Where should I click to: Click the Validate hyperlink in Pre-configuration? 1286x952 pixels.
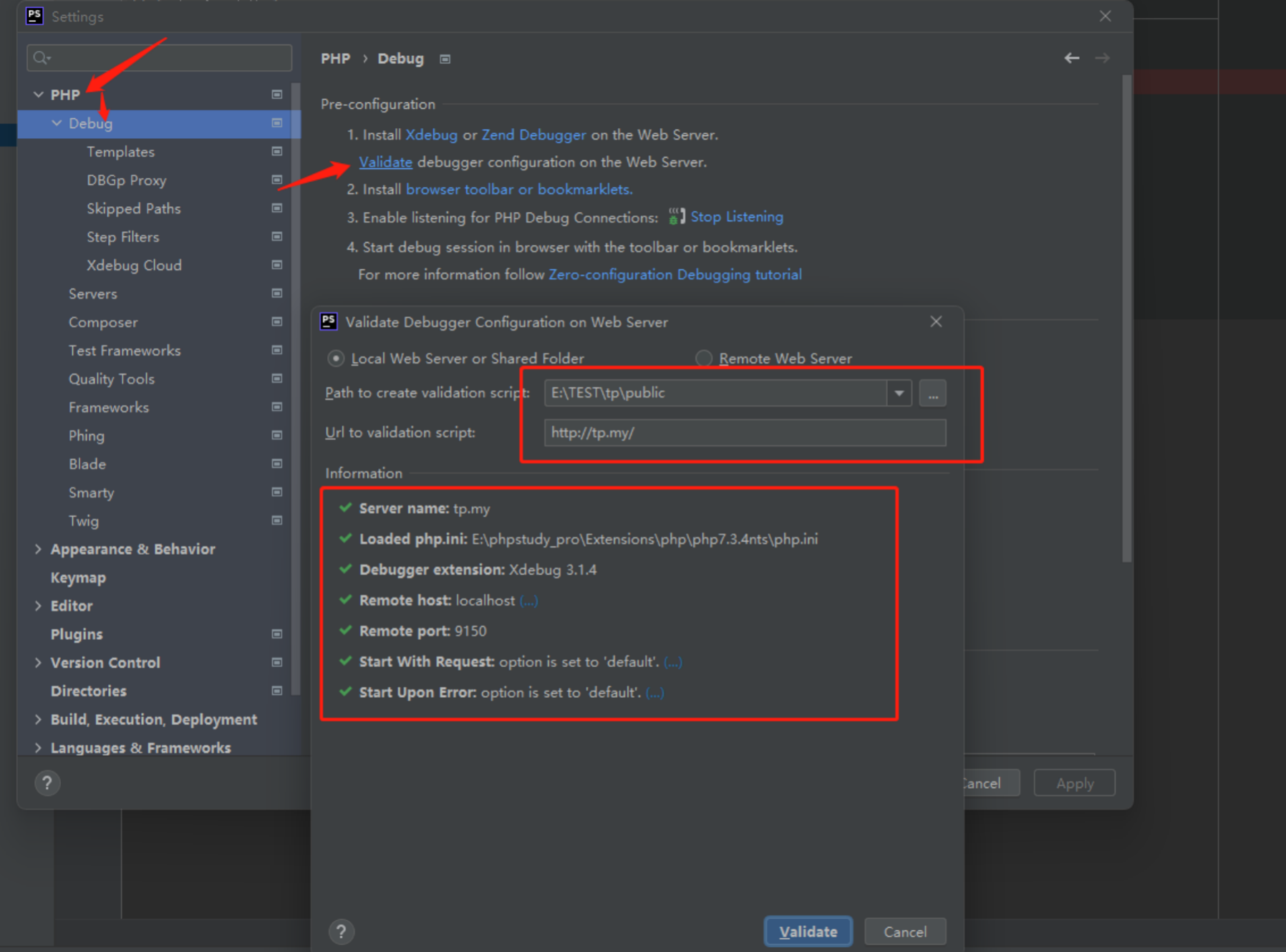(x=385, y=162)
